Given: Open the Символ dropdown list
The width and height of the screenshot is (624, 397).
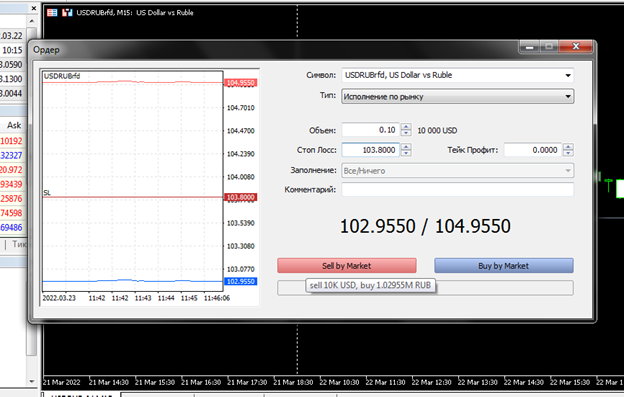Looking at the screenshot, I should [568, 75].
